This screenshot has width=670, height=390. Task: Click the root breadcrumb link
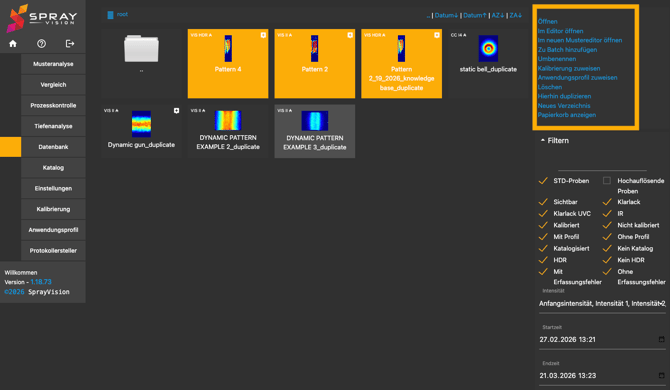coord(122,14)
